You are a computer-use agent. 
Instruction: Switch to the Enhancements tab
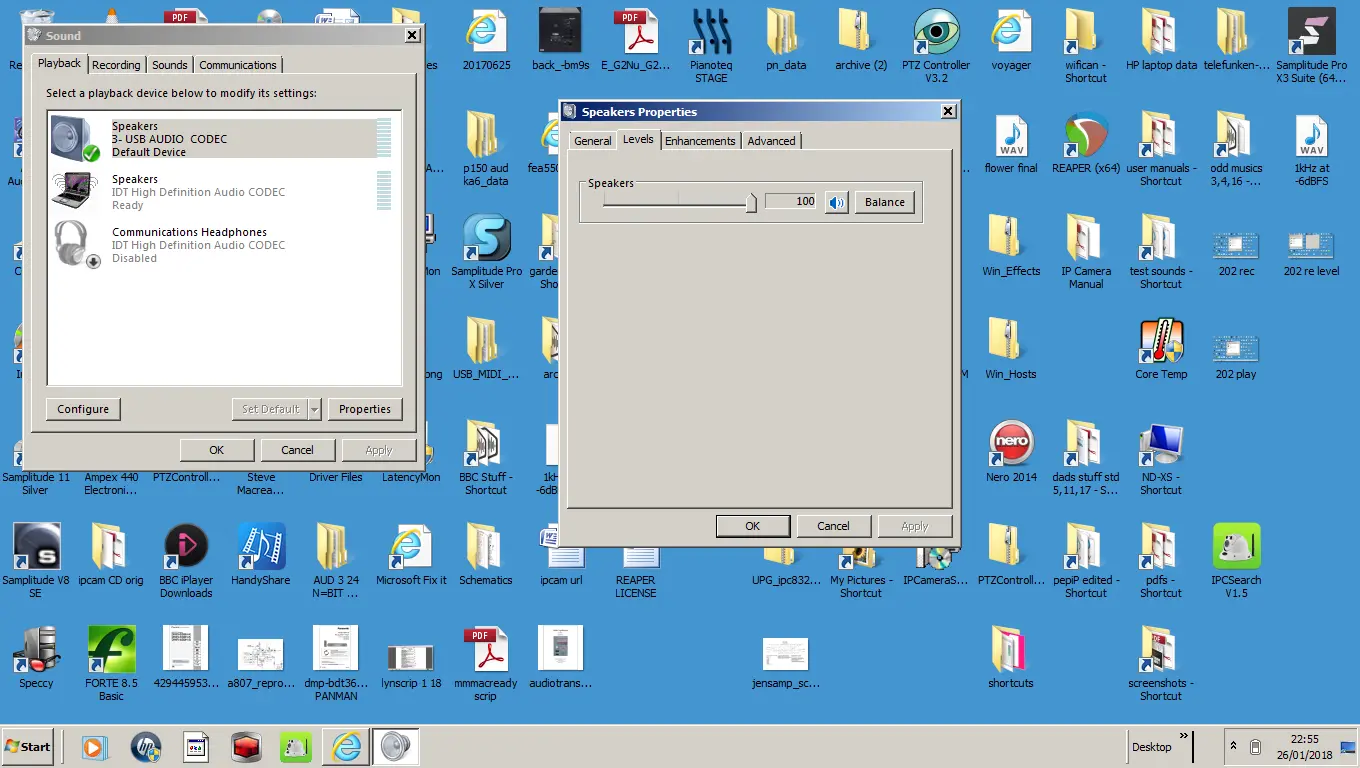pyautogui.click(x=699, y=141)
